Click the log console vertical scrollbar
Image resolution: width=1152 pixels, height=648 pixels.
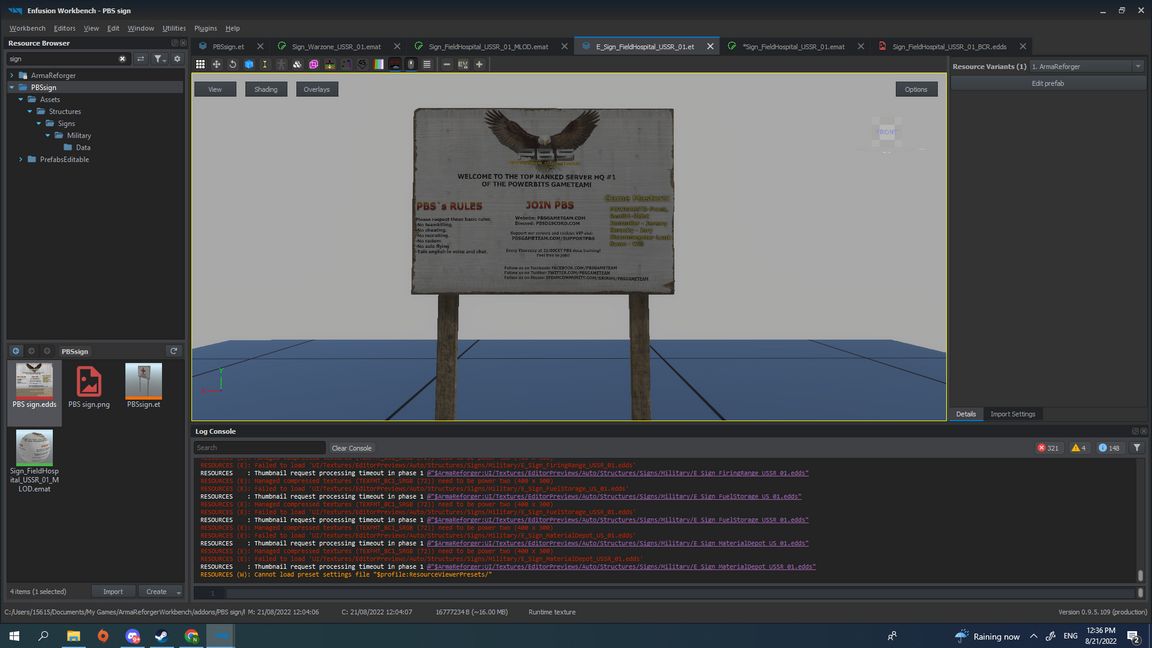click(x=1140, y=520)
